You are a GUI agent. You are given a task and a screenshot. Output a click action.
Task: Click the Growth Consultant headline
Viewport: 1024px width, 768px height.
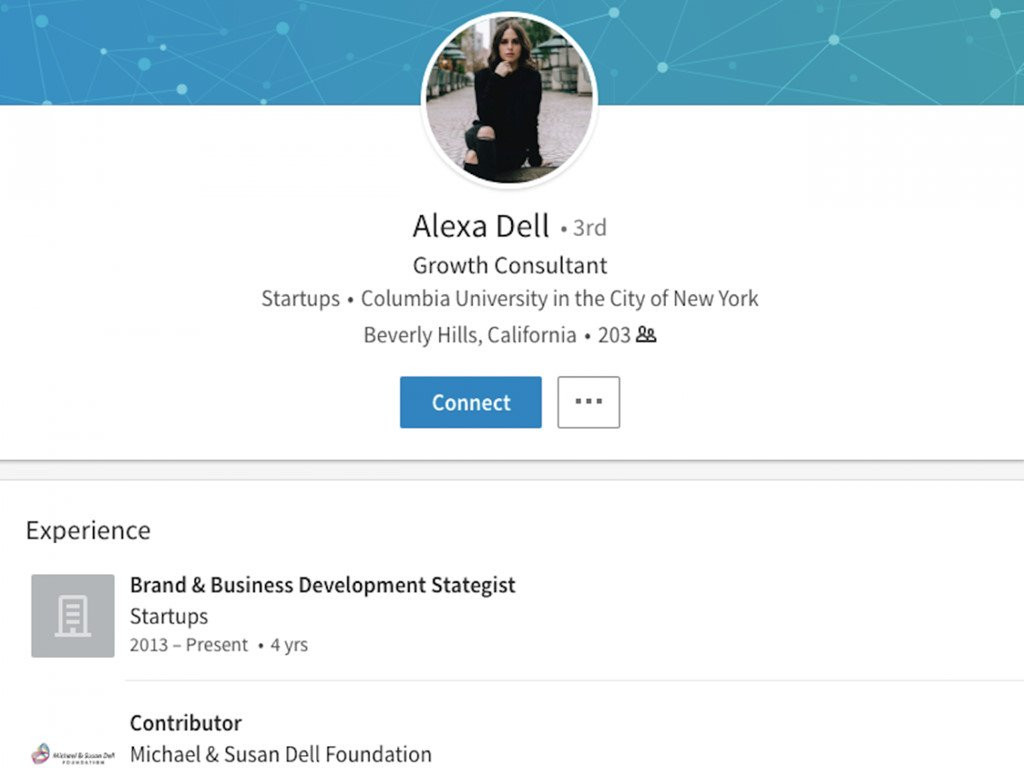pyautogui.click(x=509, y=266)
